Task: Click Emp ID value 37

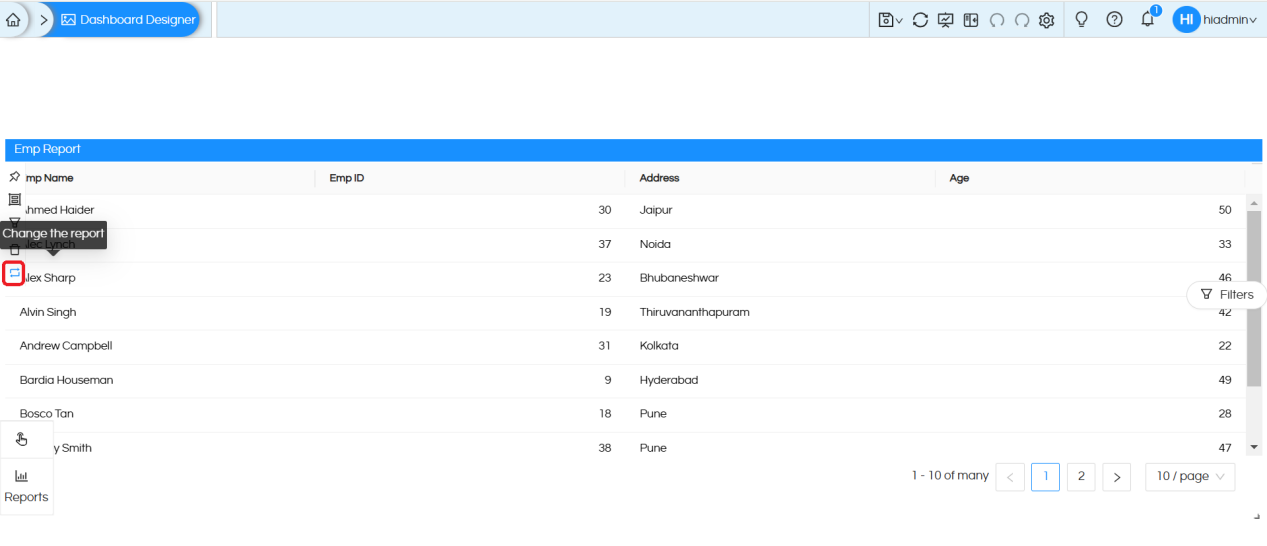Action: tap(604, 244)
